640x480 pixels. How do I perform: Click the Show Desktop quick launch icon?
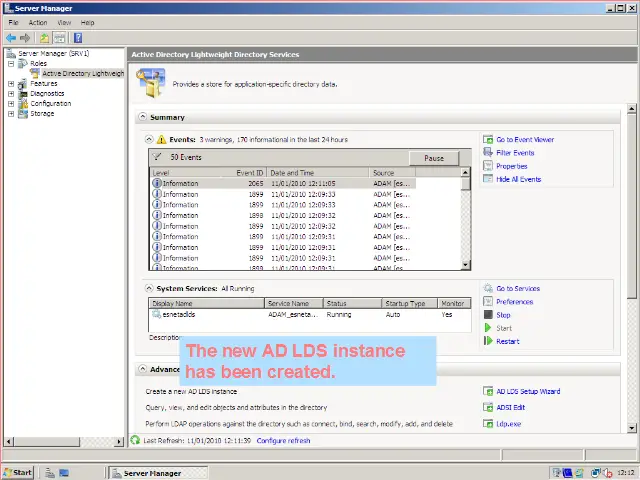tap(64, 473)
